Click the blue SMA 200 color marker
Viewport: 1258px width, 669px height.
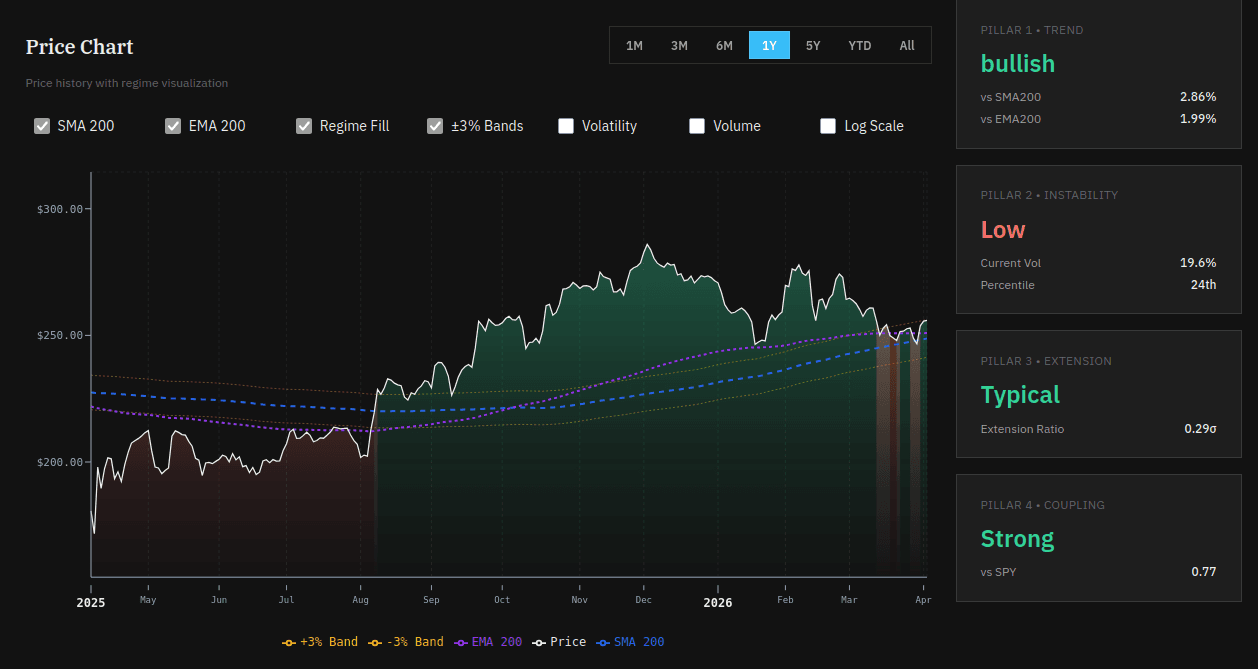tap(604, 641)
